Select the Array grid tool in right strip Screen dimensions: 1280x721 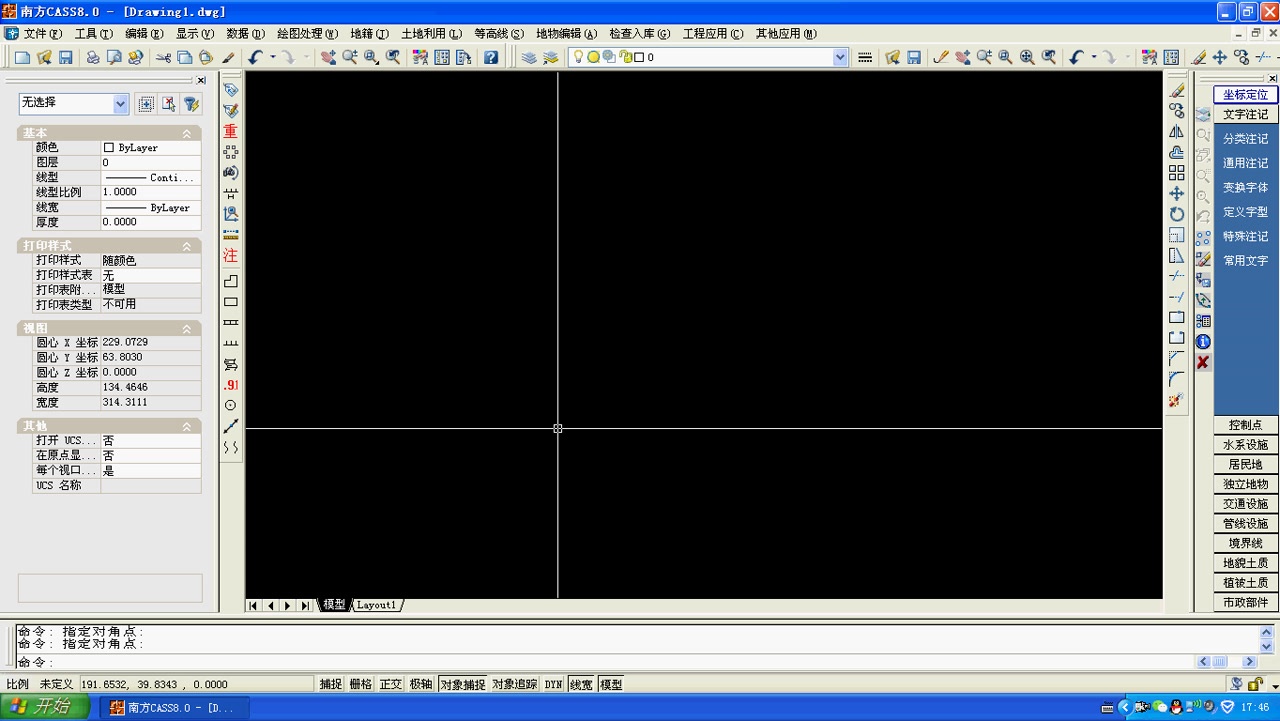tap(1177, 173)
